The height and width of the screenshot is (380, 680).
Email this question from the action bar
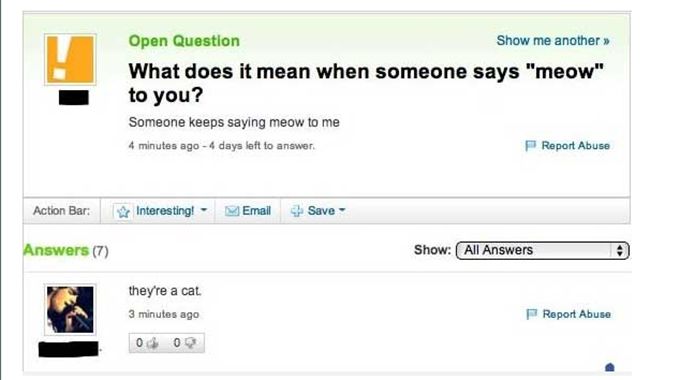[x=256, y=211]
